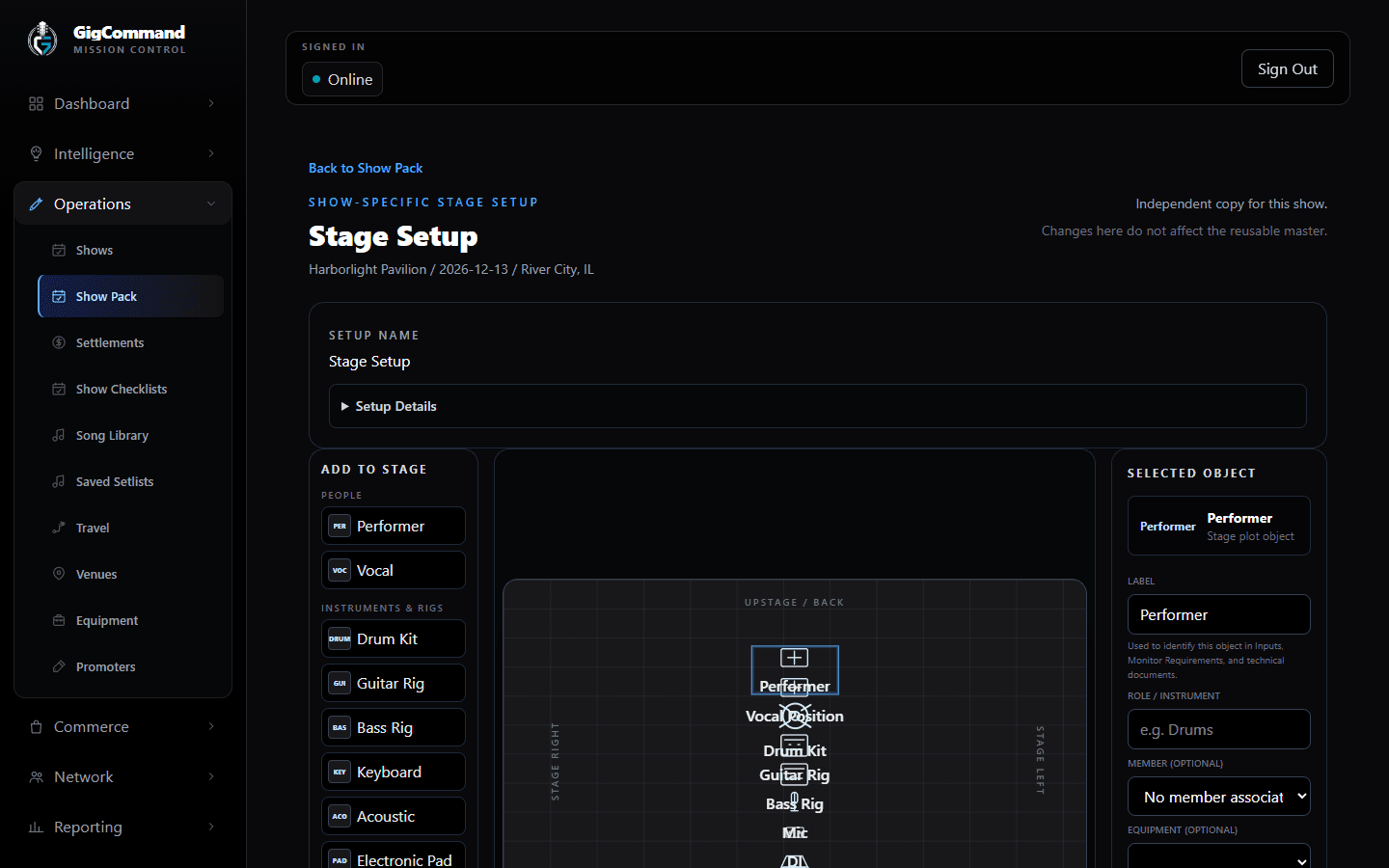Viewport: 1389px width, 868px height.
Task: Navigate to Venues page
Action: pos(131,574)
